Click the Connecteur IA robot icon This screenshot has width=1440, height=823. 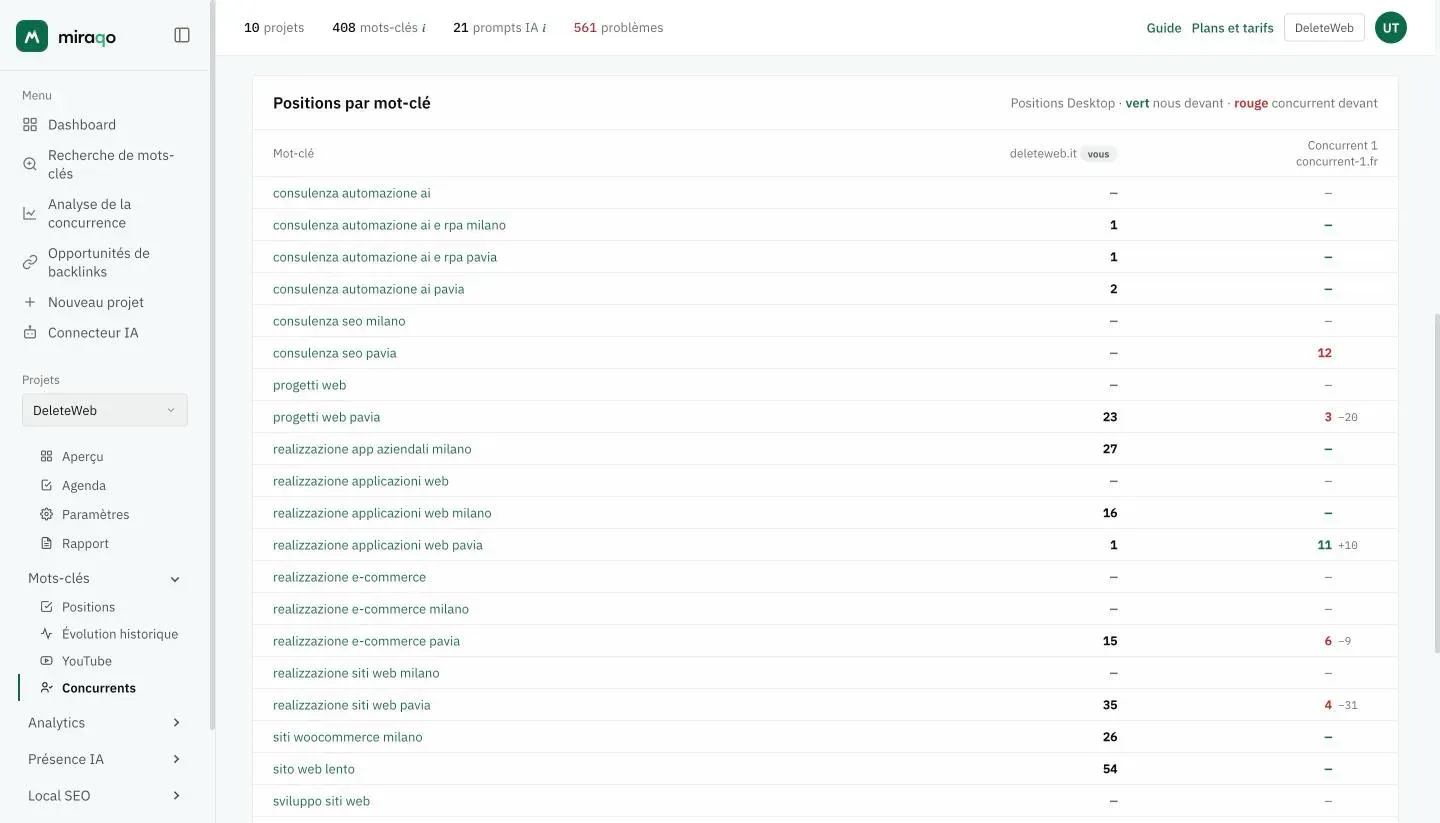point(30,333)
